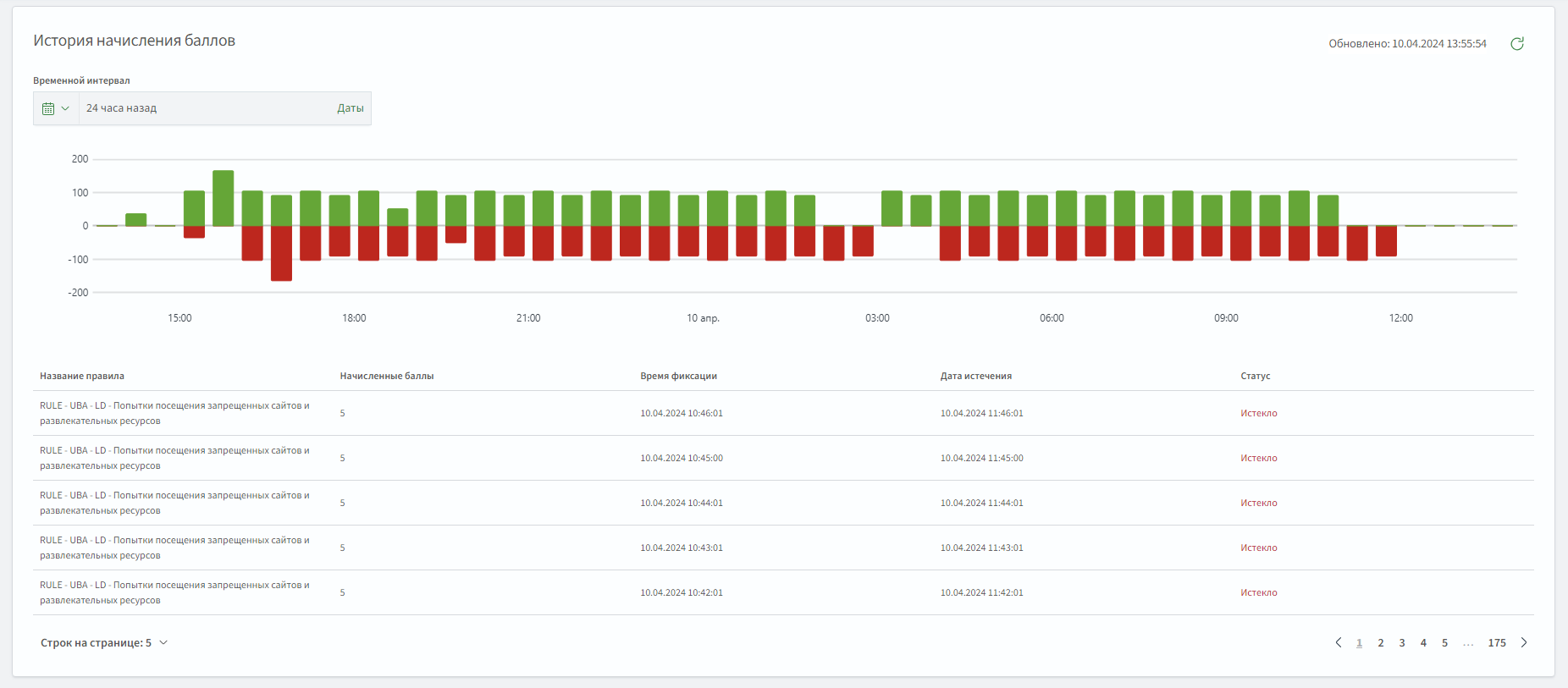Click the pagination ellipsis '…'
This screenshot has height=688, width=1568.
pos(1468,643)
